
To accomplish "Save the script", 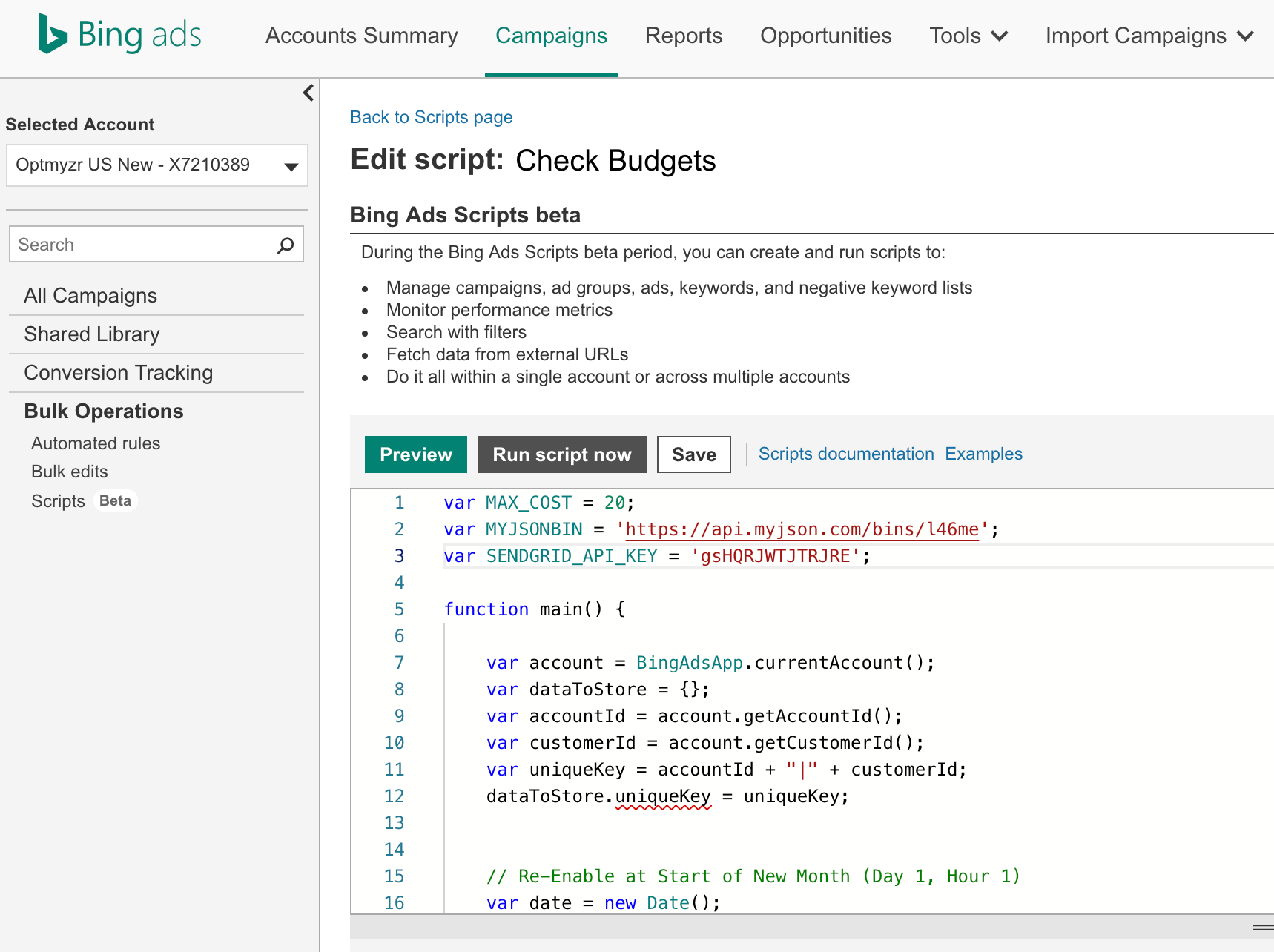I will click(x=694, y=454).
